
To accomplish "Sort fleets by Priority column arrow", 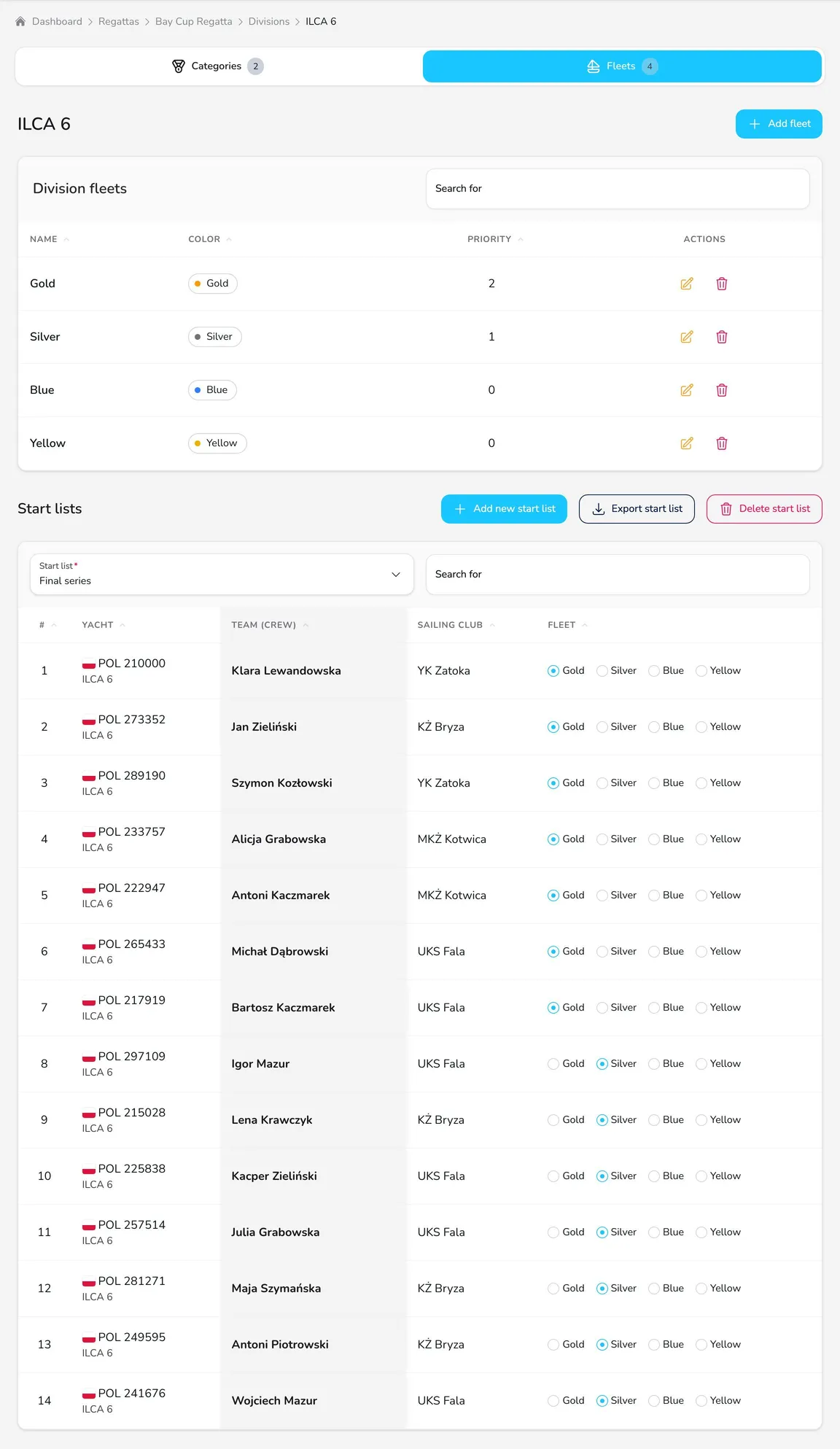I will 521,239.
